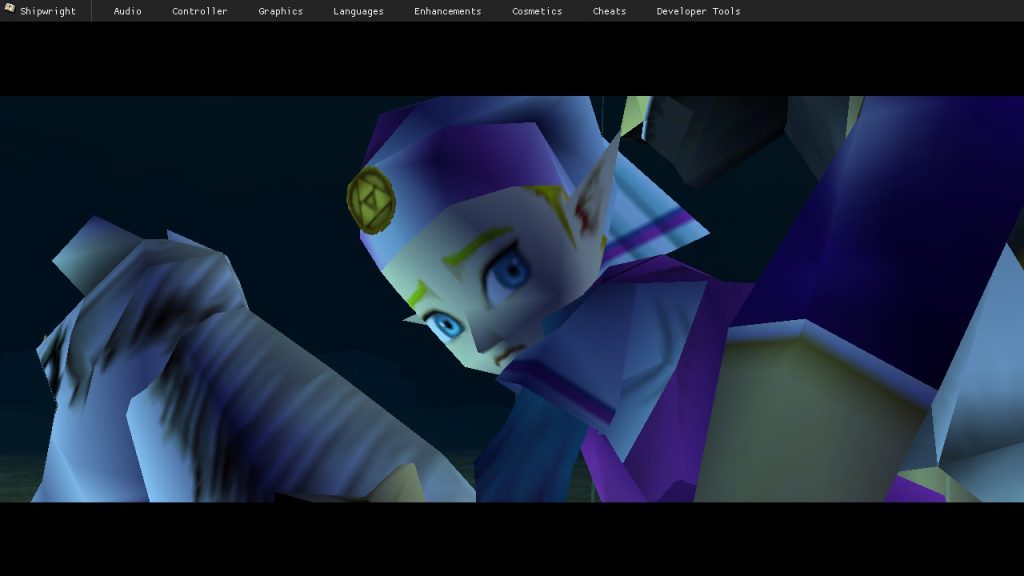The height and width of the screenshot is (576, 1024).
Task: Select Audio from the menu bar
Action: click(126, 11)
